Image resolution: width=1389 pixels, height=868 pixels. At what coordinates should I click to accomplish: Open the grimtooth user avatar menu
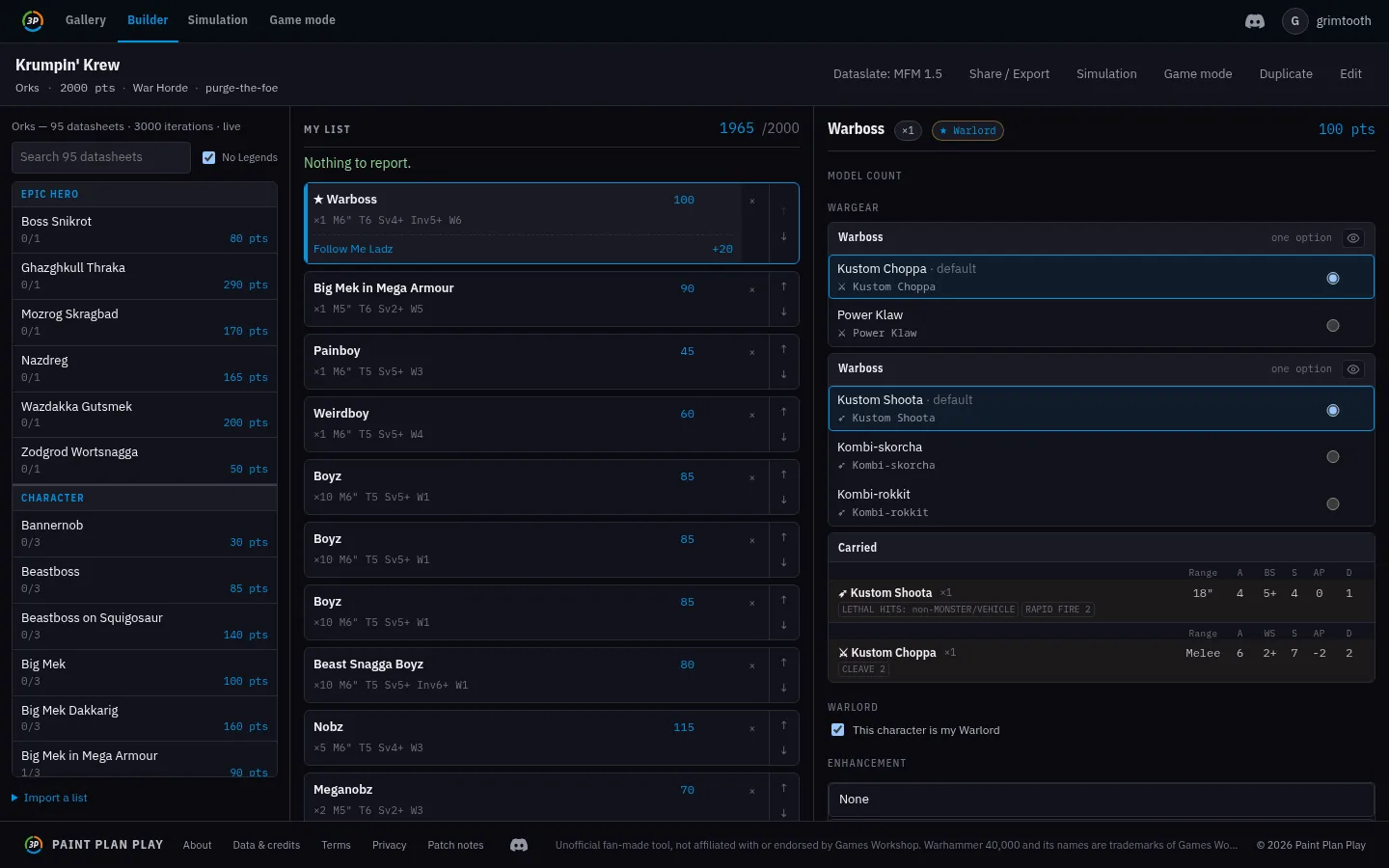point(1294,20)
